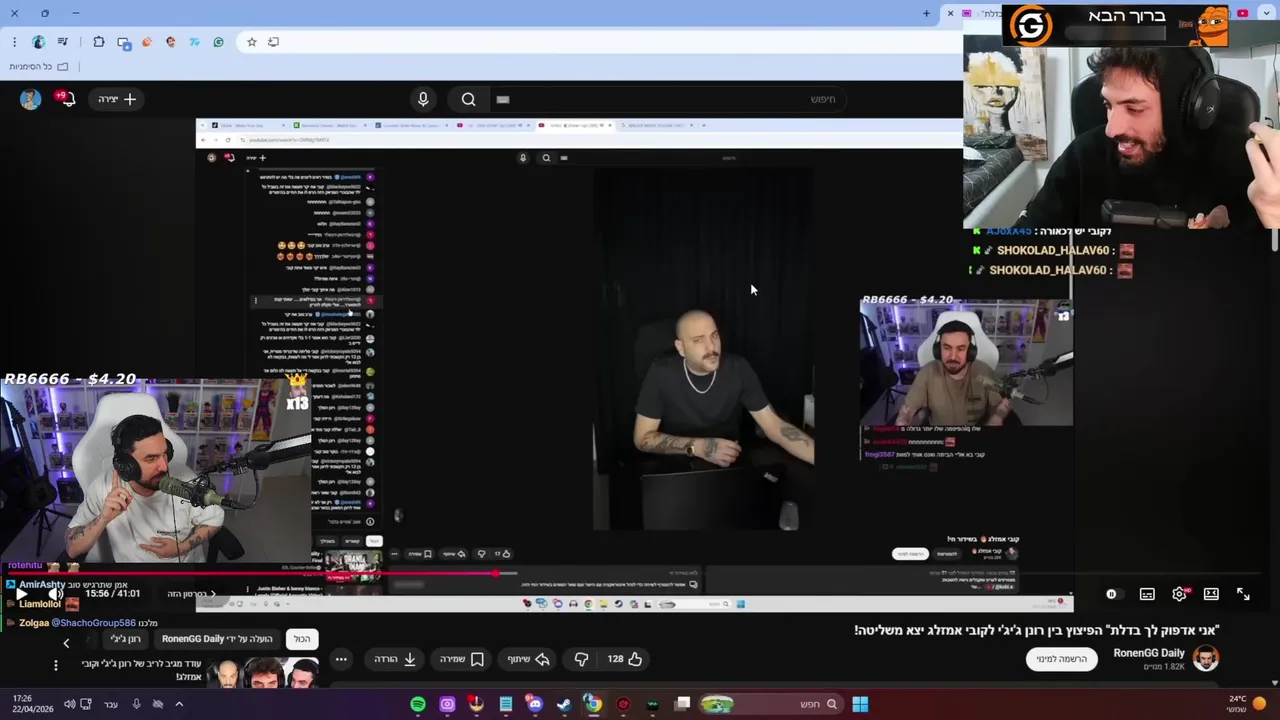The width and height of the screenshot is (1280, 720).
Task: Enter fullscreen mode in the player
Action: (1243, 594)
